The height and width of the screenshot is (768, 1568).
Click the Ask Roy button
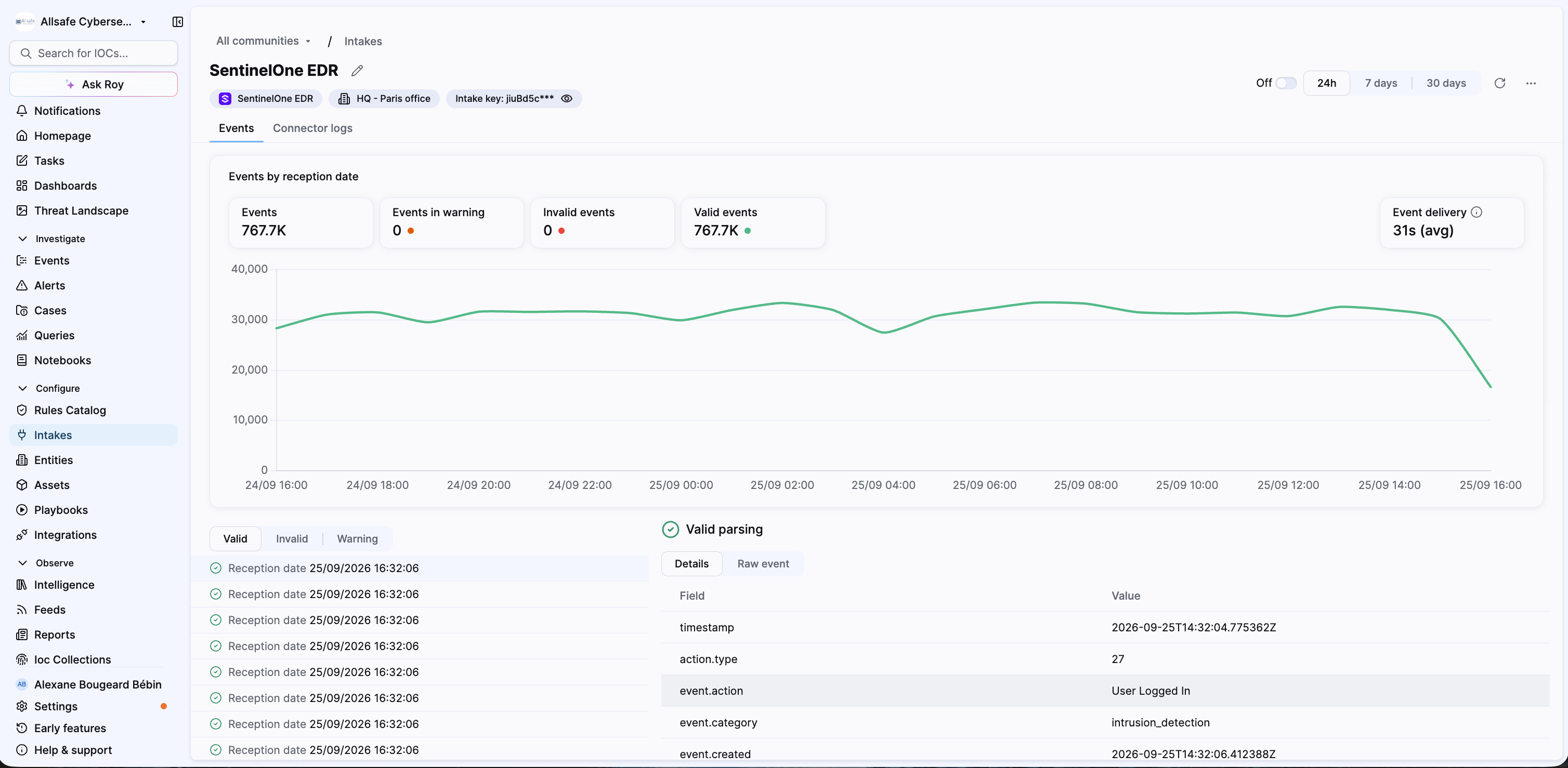click(94, 85)
